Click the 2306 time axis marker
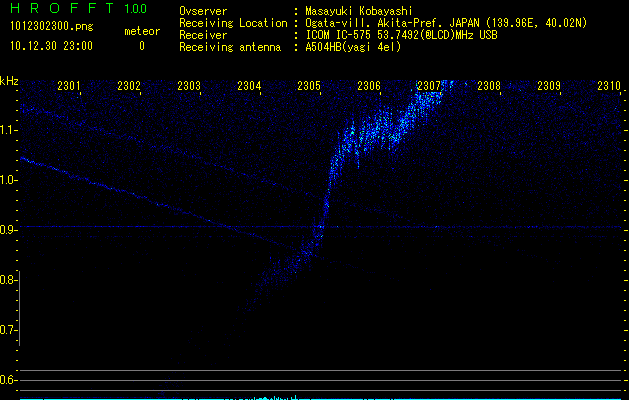 pos(369,86)
